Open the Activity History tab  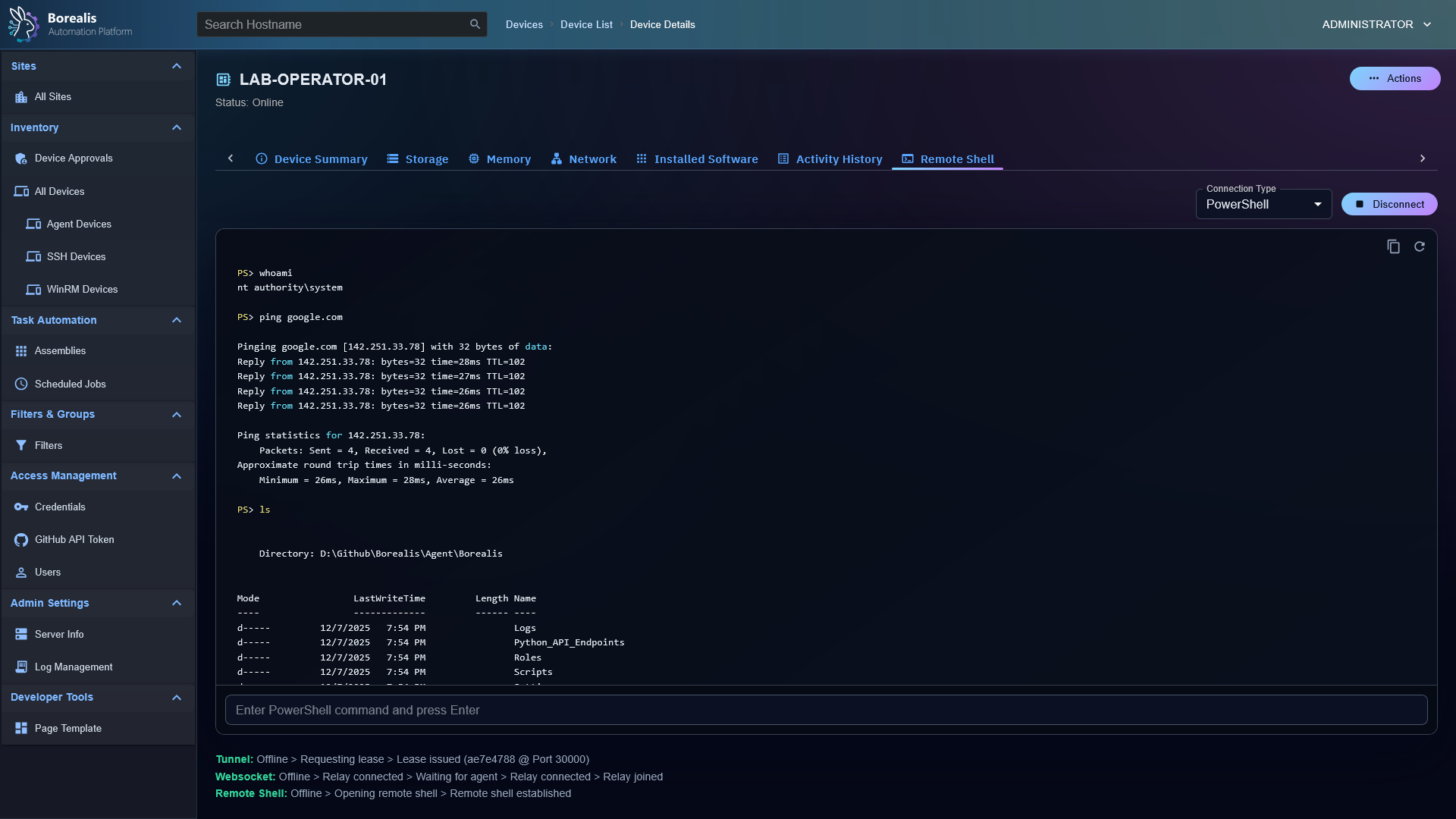830,158
